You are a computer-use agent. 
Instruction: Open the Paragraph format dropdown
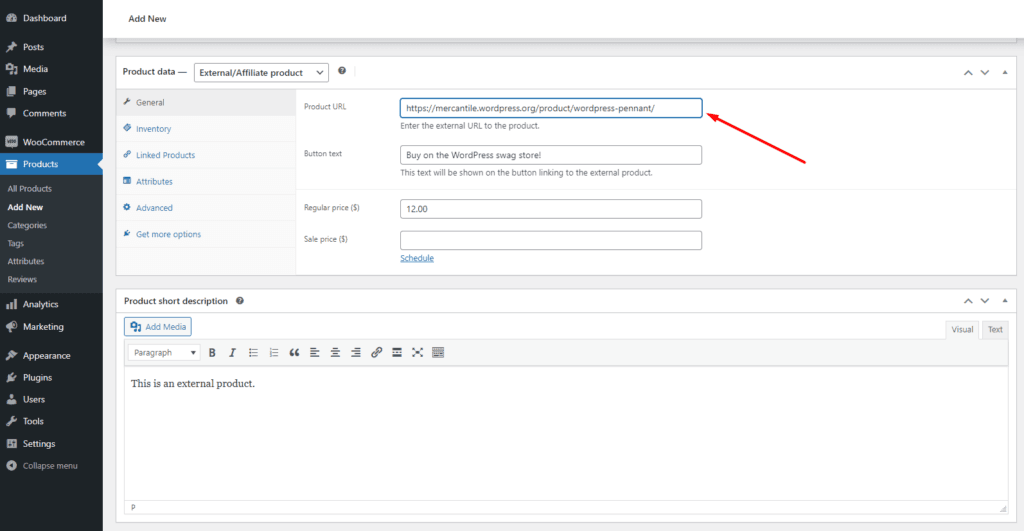click(163, 353)
